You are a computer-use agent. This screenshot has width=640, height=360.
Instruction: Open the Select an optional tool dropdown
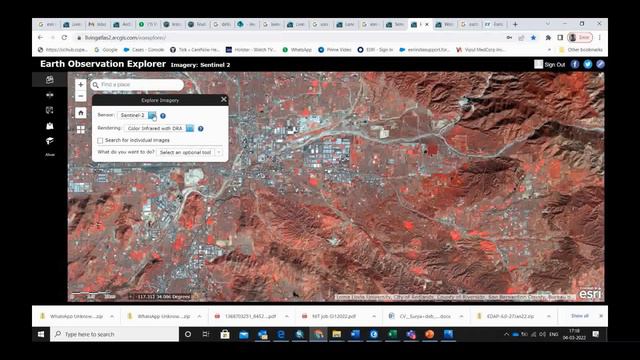(189, 152)
